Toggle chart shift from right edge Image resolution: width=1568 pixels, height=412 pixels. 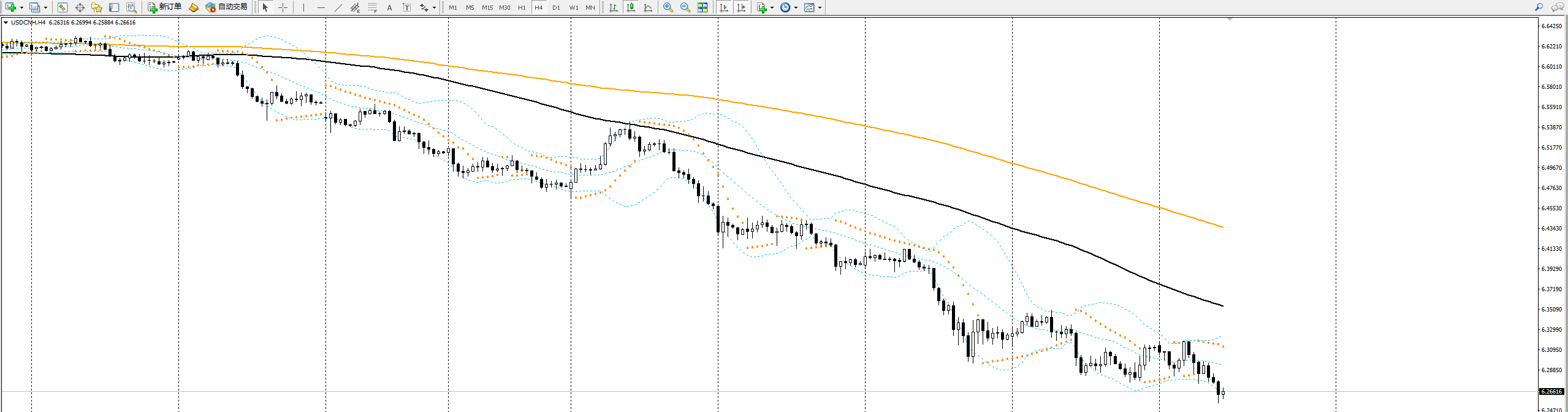coord(741,7)
